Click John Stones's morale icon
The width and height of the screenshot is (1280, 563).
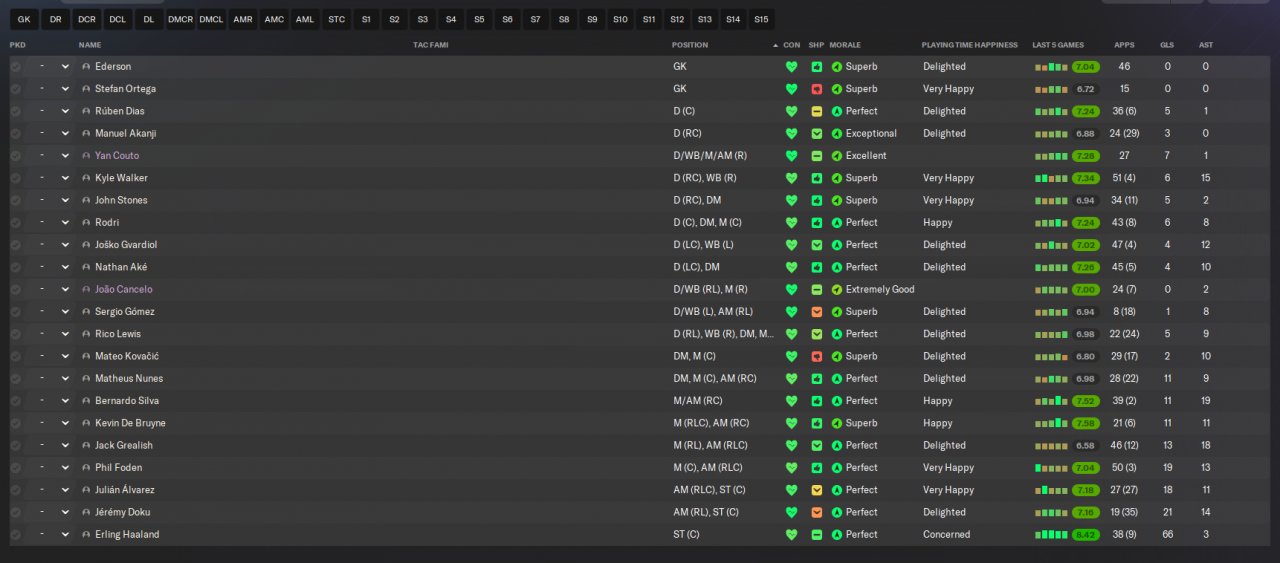click(x=837, y=200)
